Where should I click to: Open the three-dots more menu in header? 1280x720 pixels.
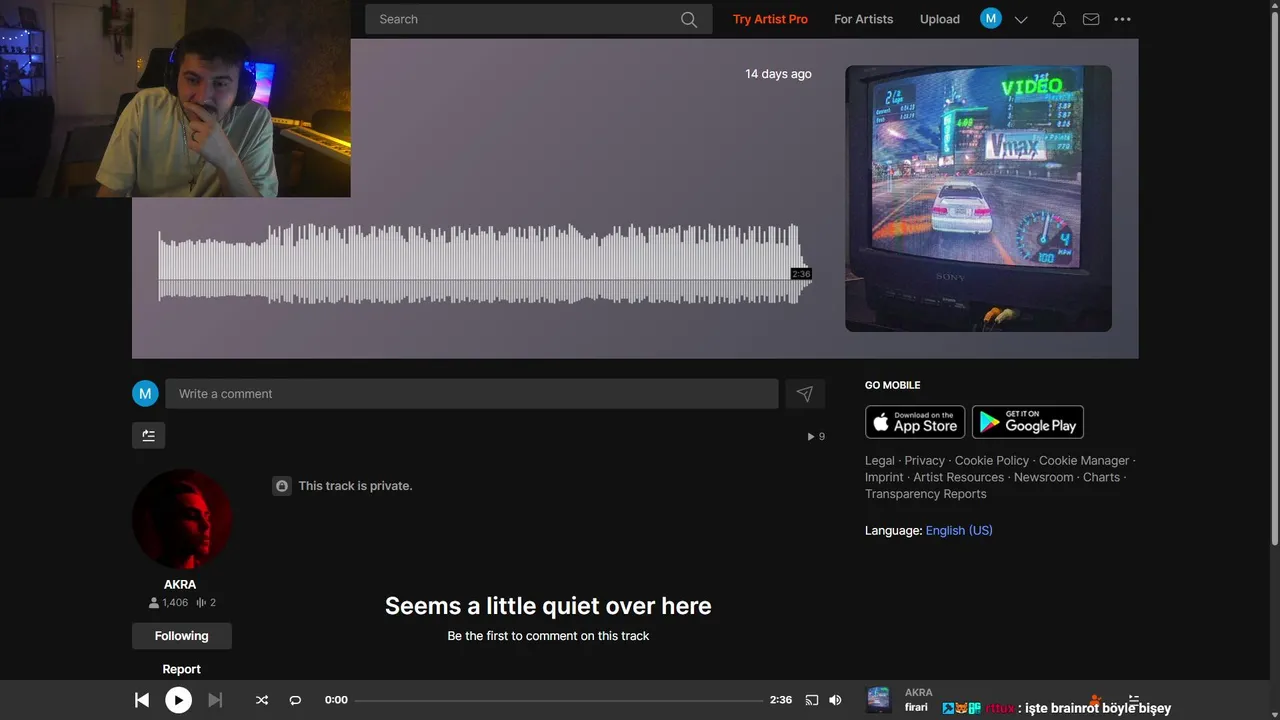pyautogui.click(x=1122, y=19)
